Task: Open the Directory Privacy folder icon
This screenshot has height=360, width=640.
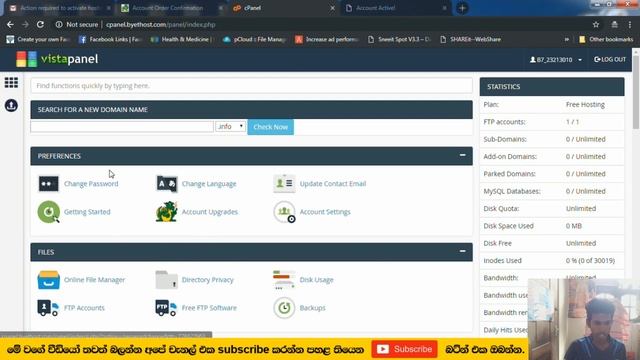Action: pos(167,280)
